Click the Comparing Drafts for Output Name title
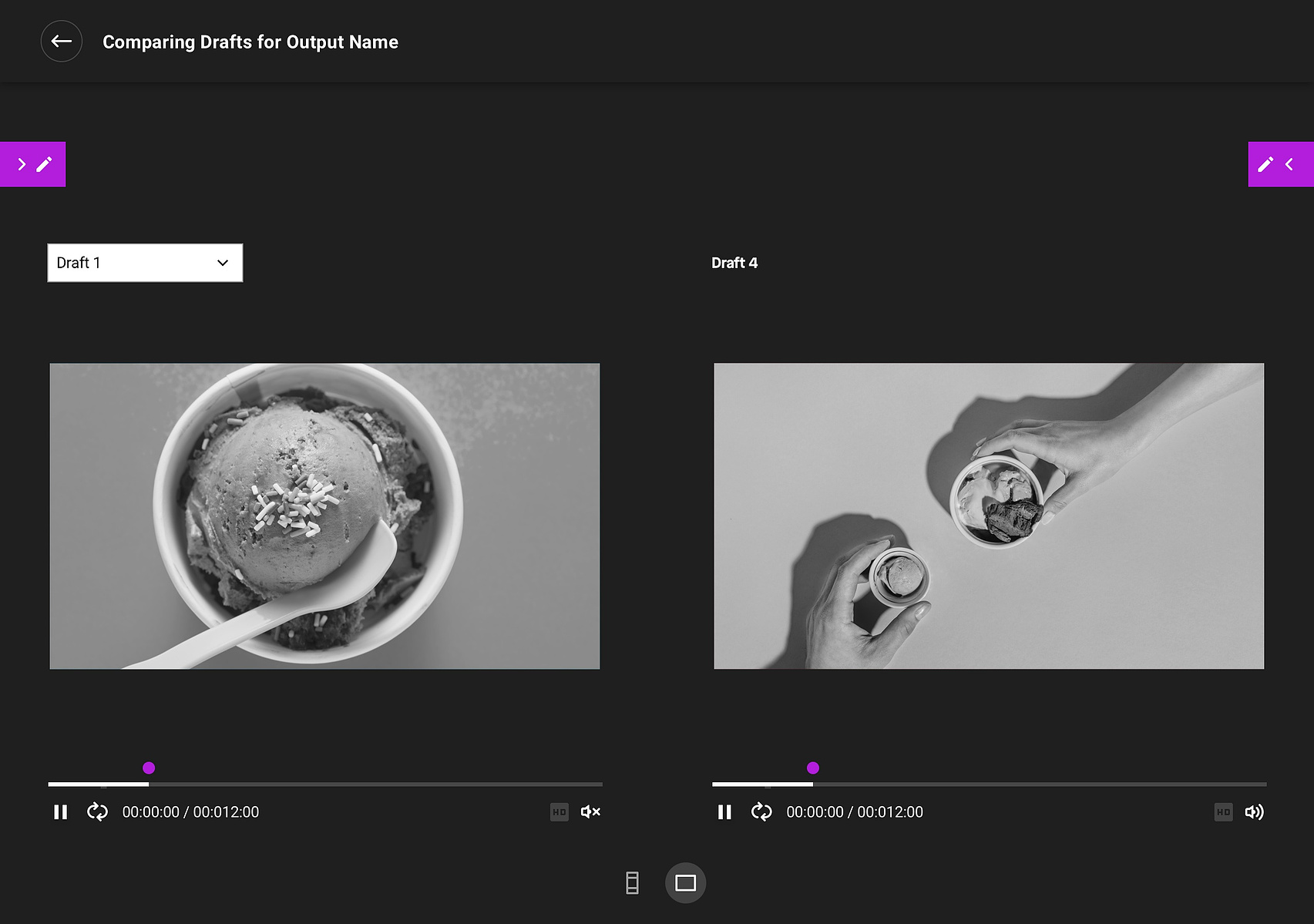The width and height of the screenshot is (1314, 924). (x=250, y=42)
